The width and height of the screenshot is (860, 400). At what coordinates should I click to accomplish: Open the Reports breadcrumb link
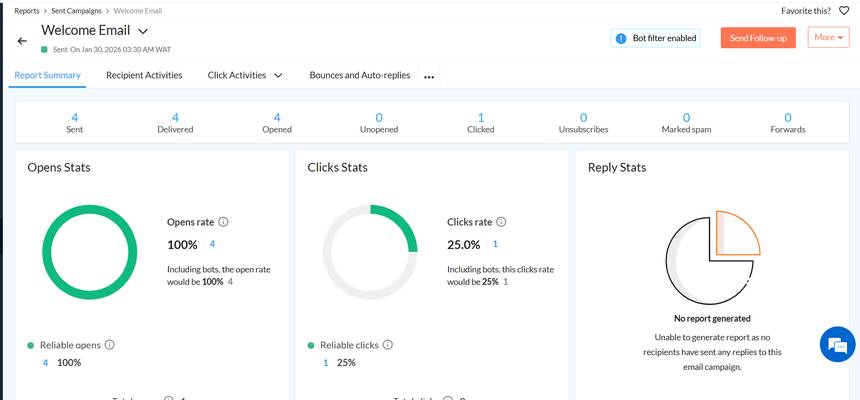[x=27, y=11]
